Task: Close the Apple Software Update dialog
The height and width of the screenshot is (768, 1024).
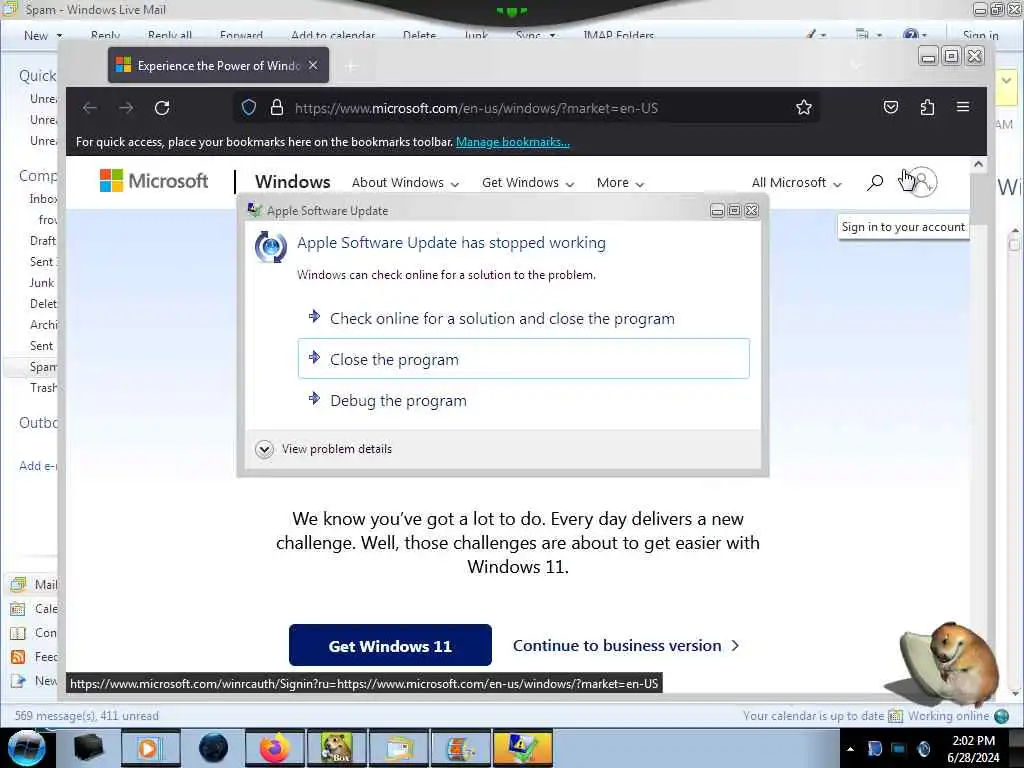Action: [752, 210]
